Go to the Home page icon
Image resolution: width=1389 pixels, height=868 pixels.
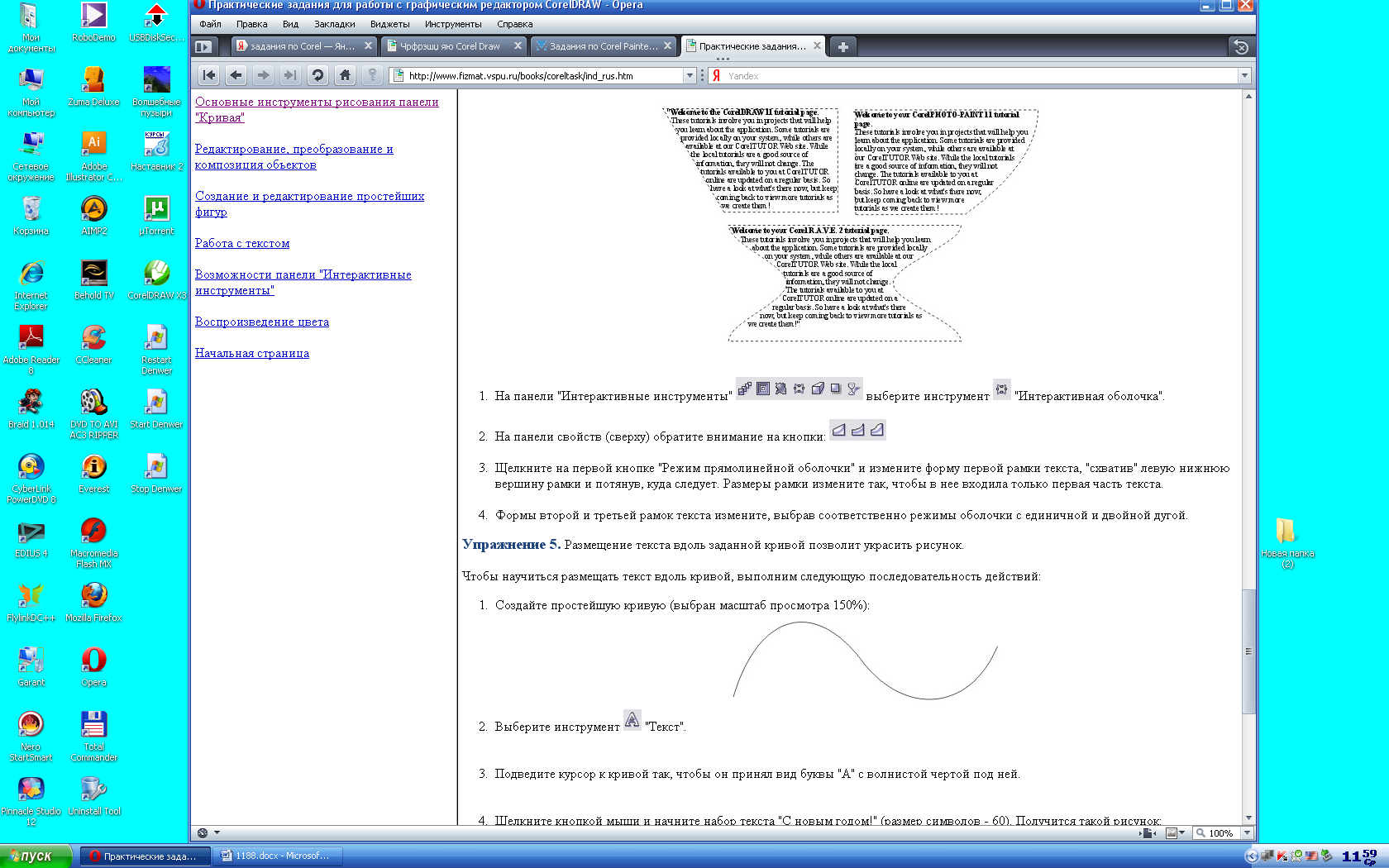[346, 75]
